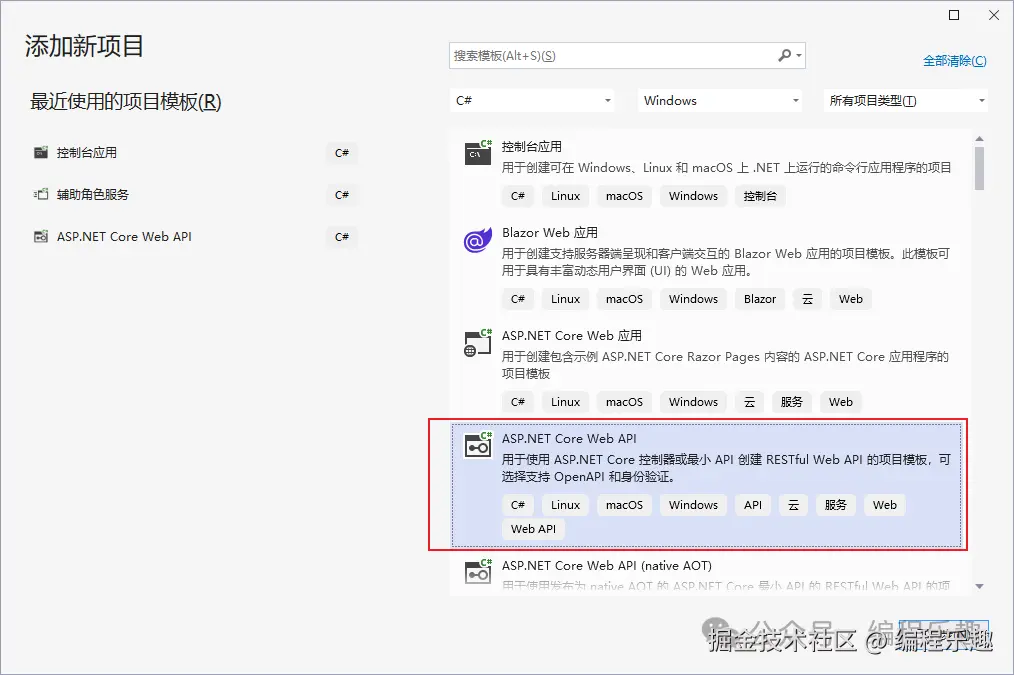Click Linux tag under 控制台应用 template
Image resolution: width=1014 pixels, height=675 pixels.
(565, 197)
